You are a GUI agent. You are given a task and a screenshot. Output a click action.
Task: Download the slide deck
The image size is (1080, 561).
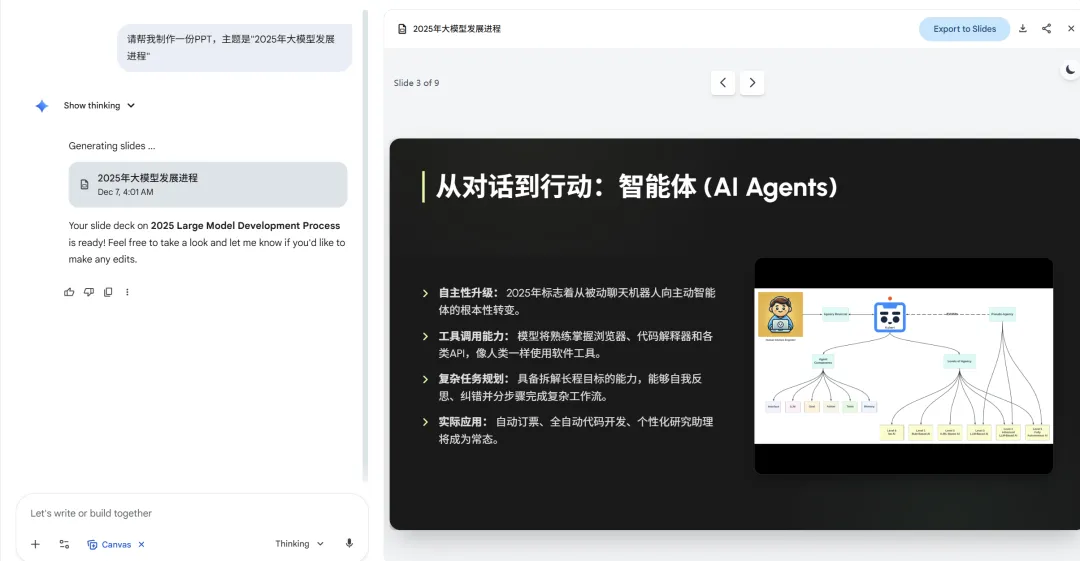pyautogui.click(x=1023, y=29)
